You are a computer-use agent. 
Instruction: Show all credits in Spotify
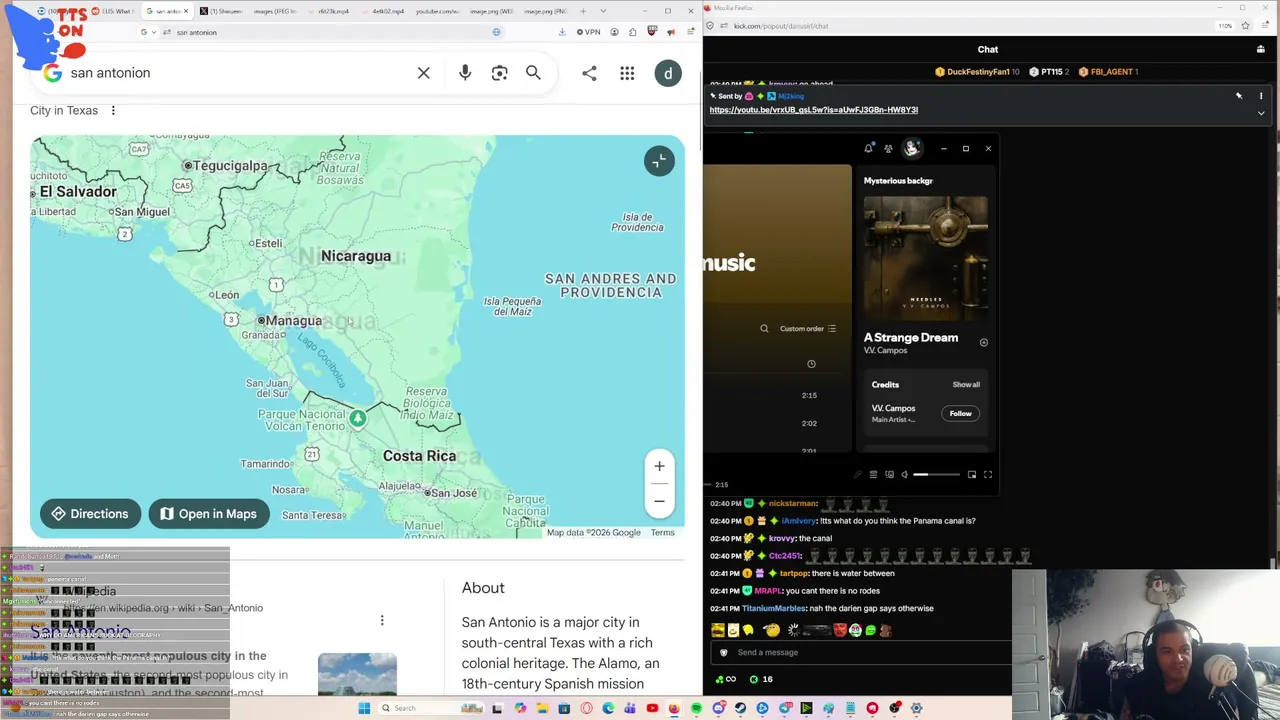[x=966, y=385]
